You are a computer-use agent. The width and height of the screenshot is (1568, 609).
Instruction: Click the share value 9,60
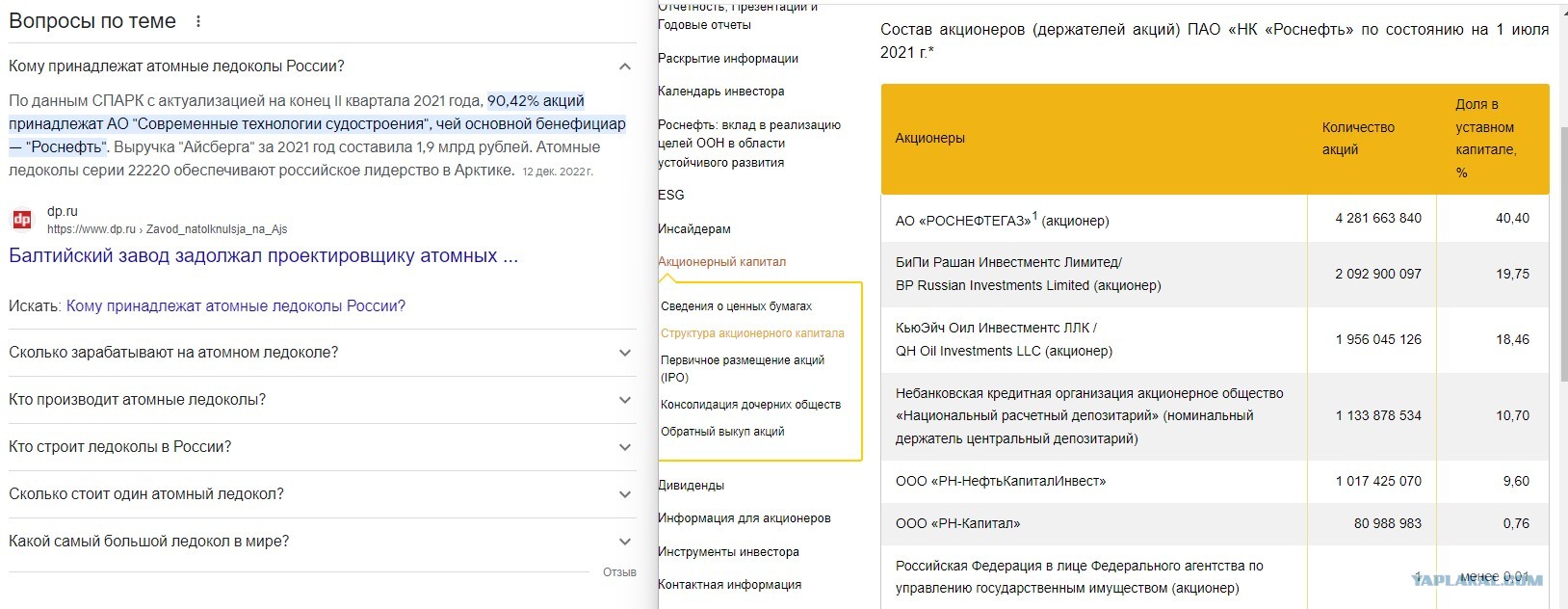1516,482
